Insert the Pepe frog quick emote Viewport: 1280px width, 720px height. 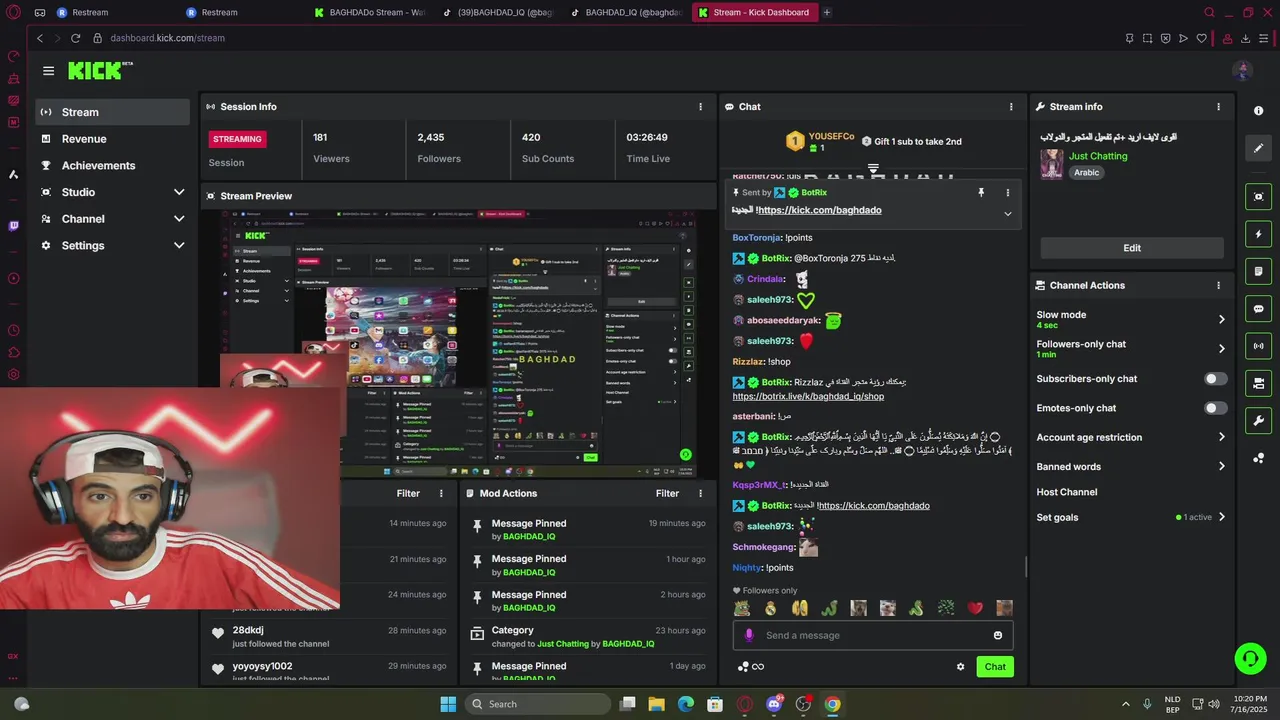742,608
